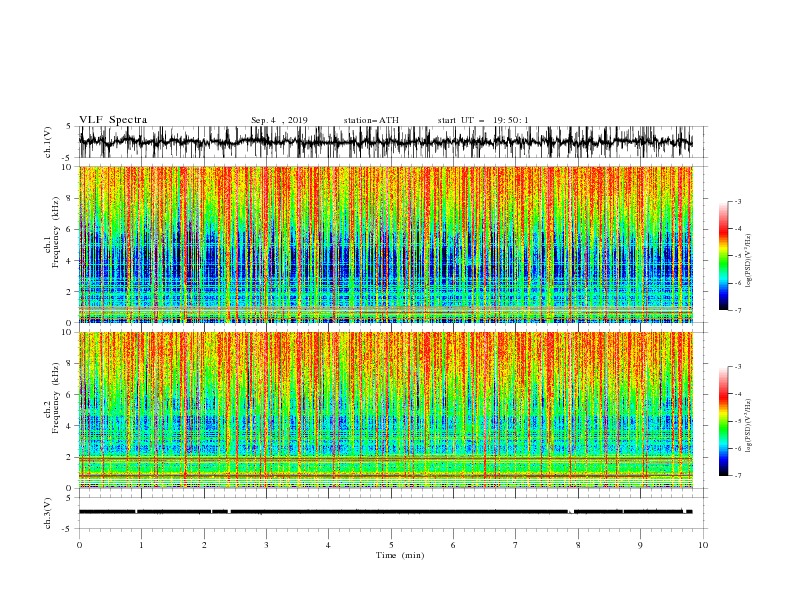Click time axis tick label "3"
Viewport: 792px width, 612px height.
point(266,545)
